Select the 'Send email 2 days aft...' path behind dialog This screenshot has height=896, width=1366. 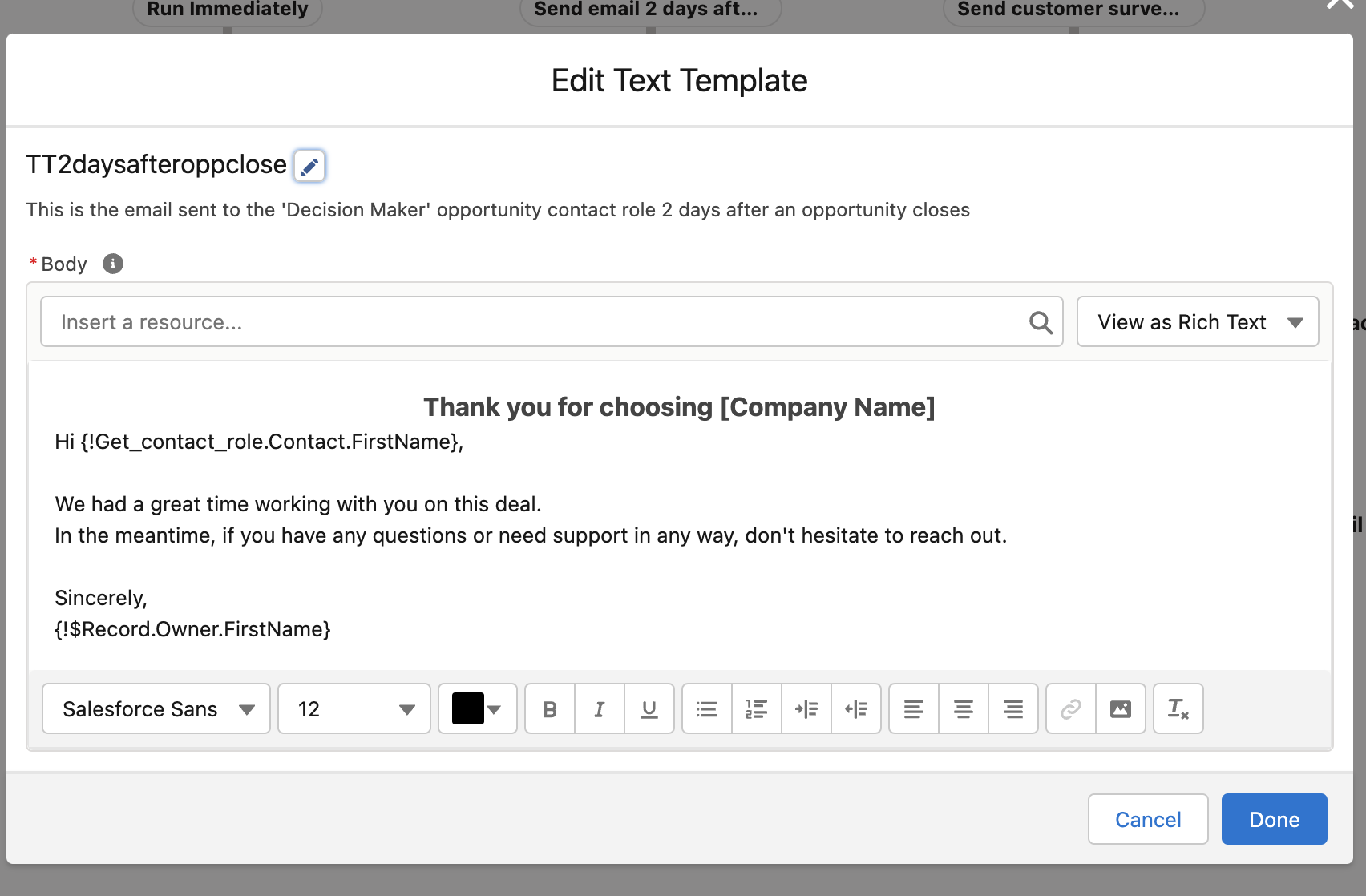pyautogui.click(x=650, y=10)
